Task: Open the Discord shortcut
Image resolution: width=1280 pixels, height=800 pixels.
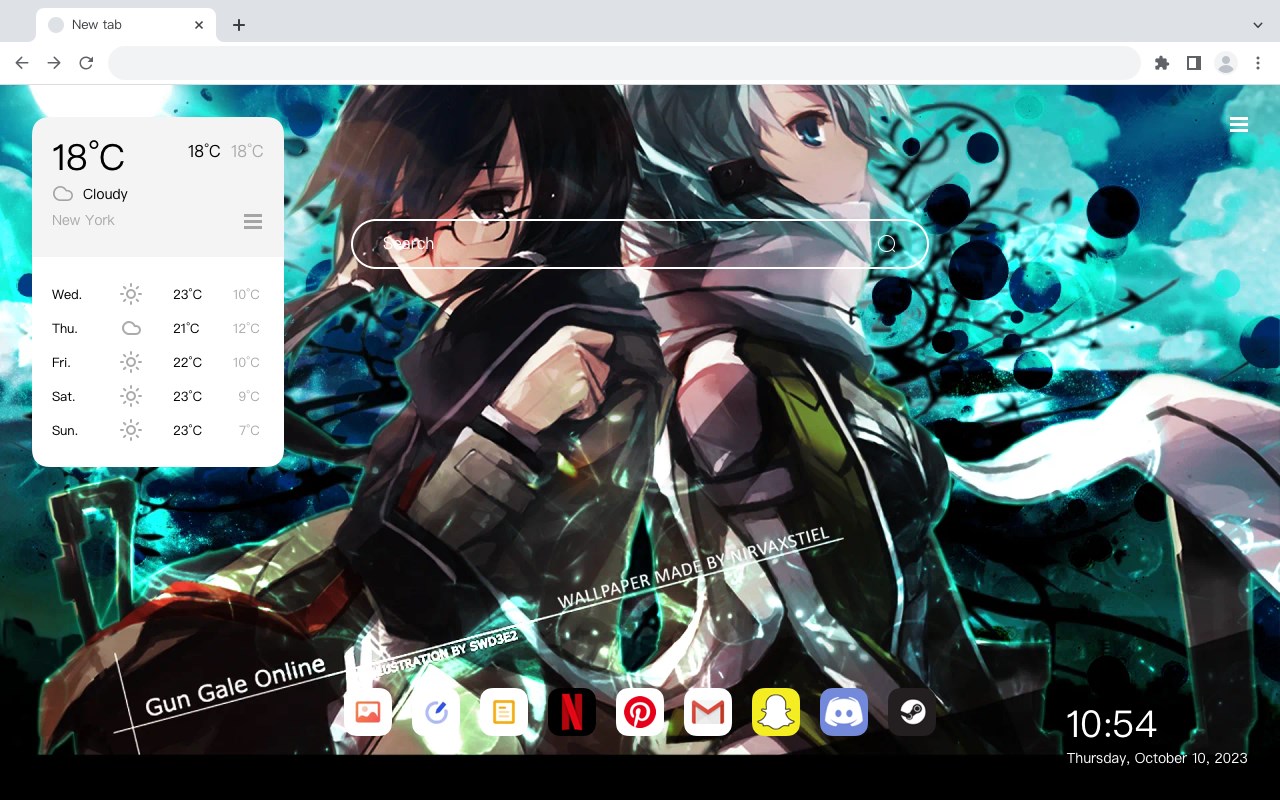Action: tap(844, 712)
